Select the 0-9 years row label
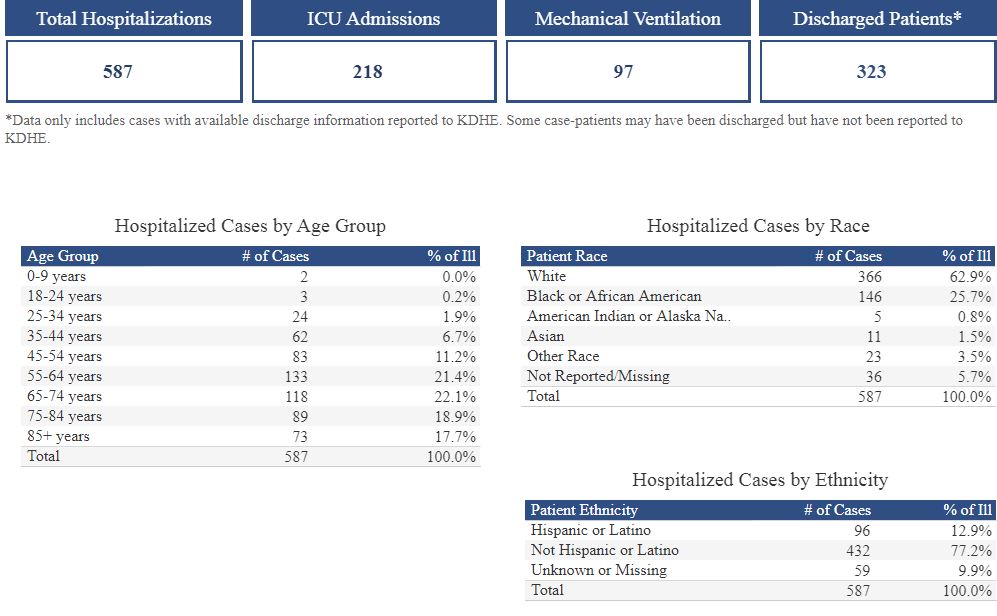Viewport: 997px width, 616px height. [x=57, y=276]
